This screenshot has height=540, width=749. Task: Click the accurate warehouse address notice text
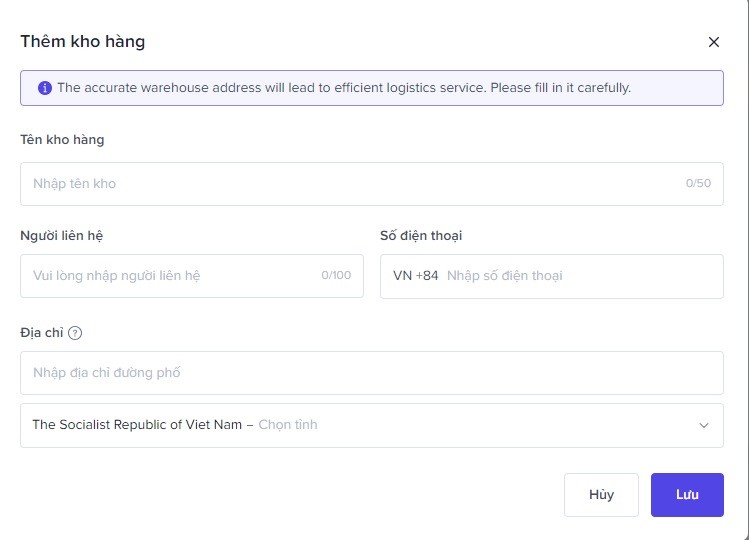tap(344, 88)
